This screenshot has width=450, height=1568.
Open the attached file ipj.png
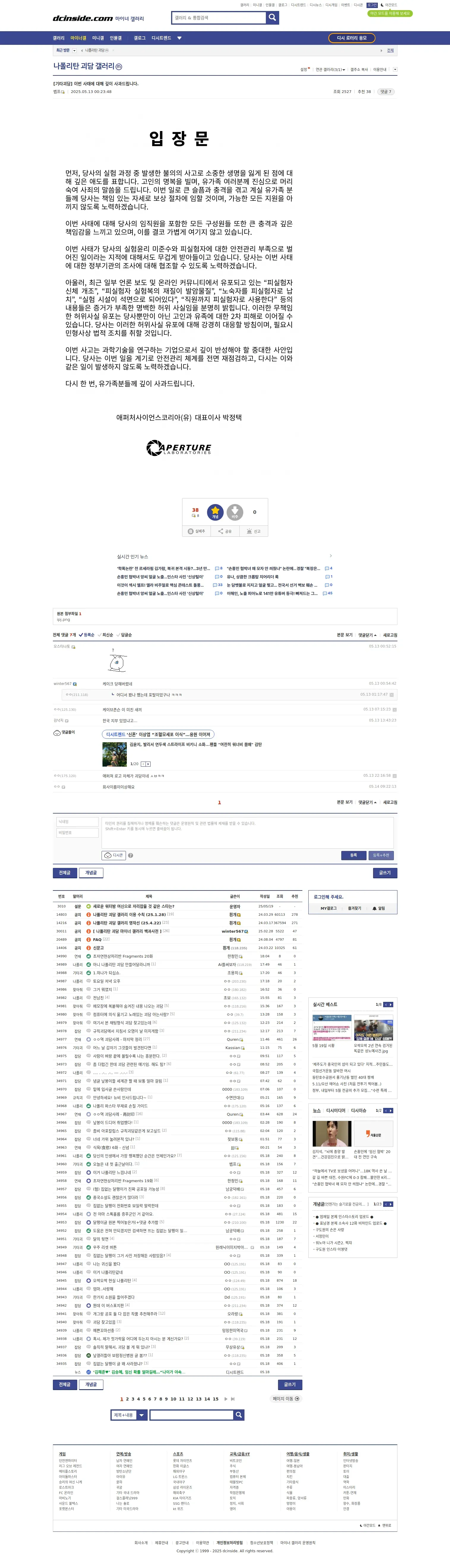coord(63,620)
